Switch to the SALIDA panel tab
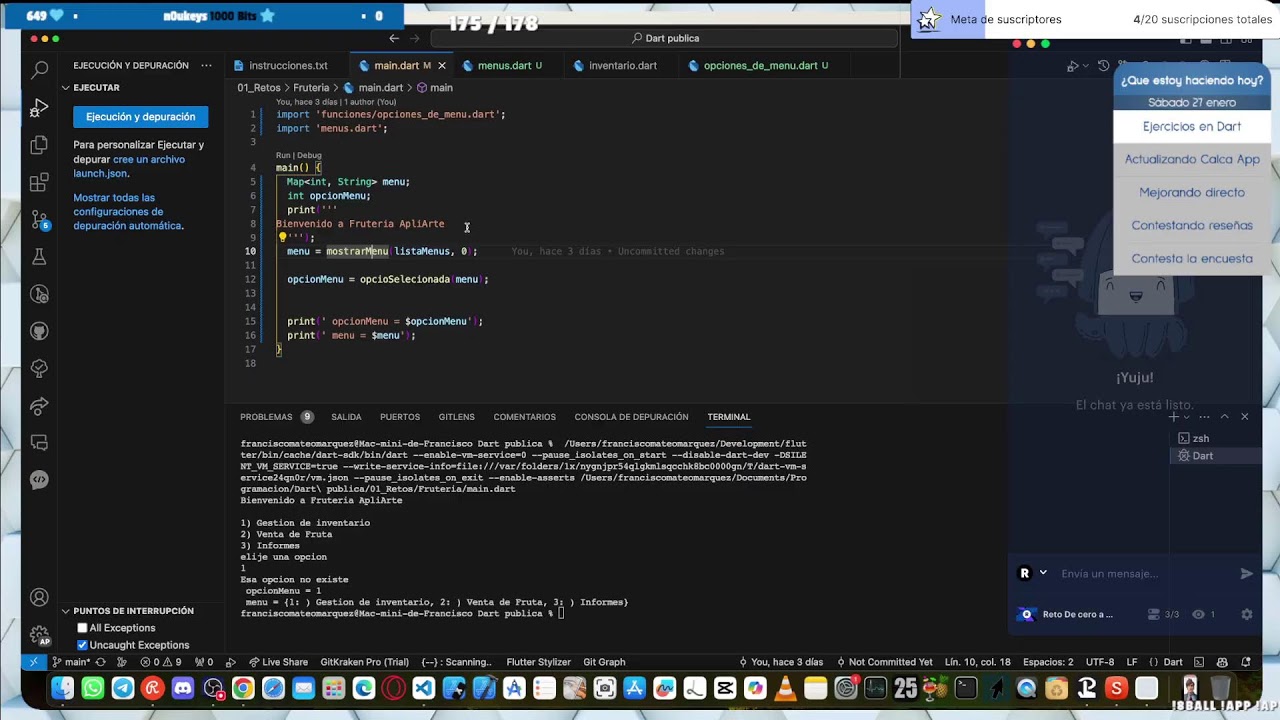The image size is (1280, 720). [346, 417]
